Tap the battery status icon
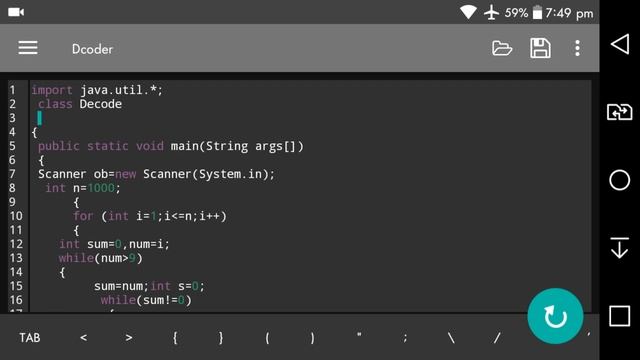 coord(537,13)
